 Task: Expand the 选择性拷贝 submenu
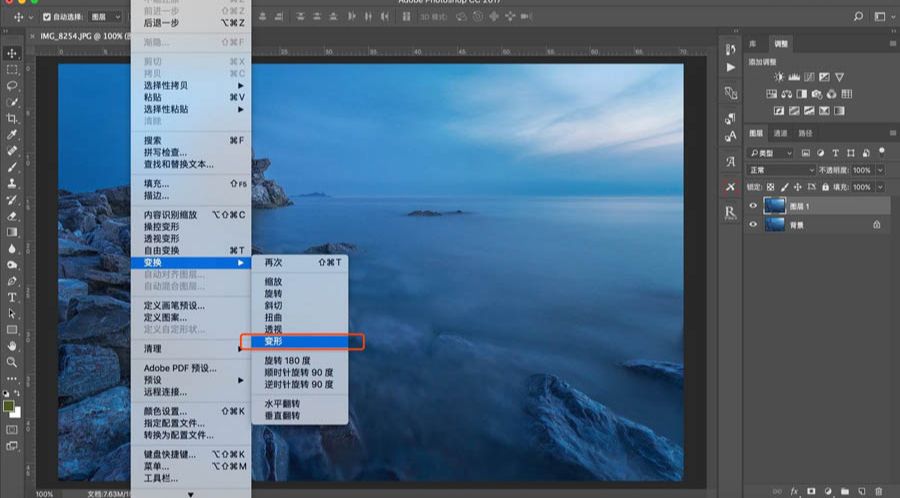coord(191,85)
